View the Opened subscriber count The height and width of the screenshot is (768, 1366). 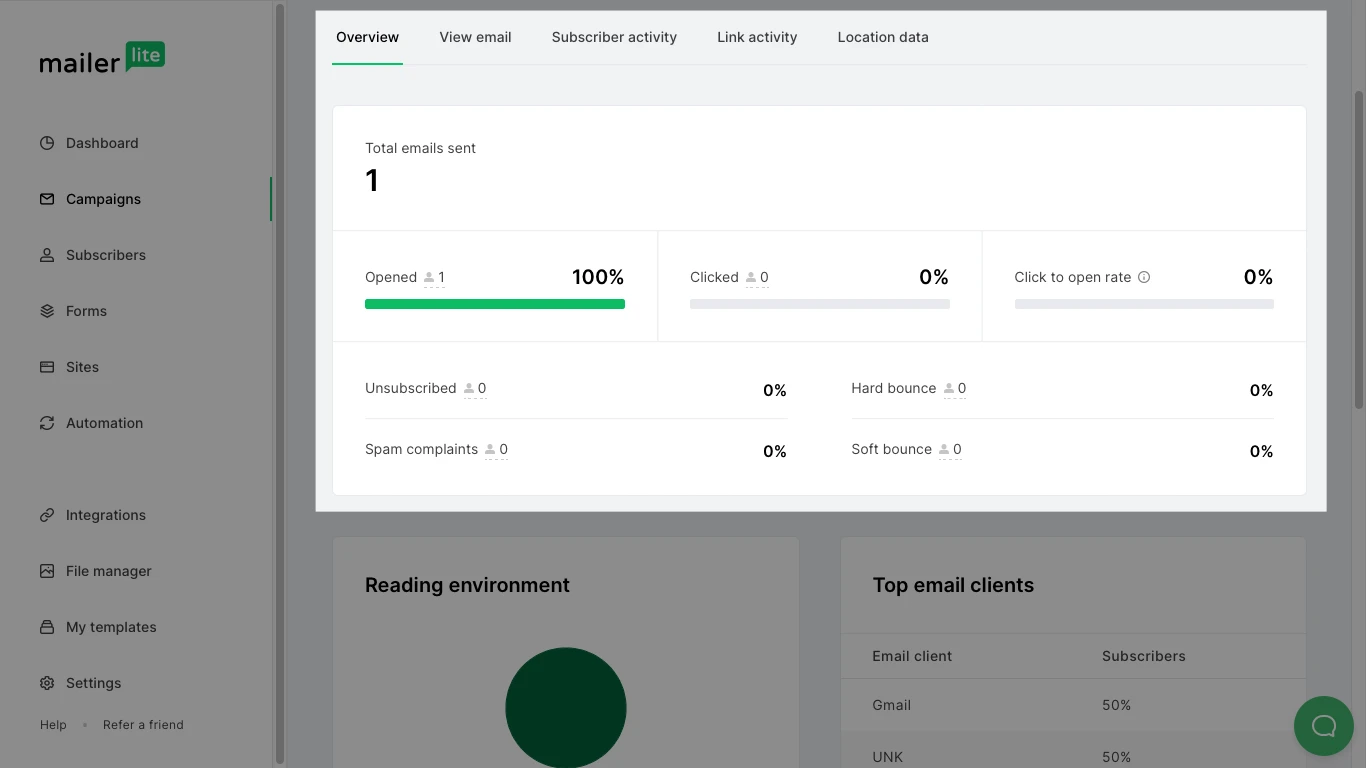pyautogui.click(x=435, y=278)
